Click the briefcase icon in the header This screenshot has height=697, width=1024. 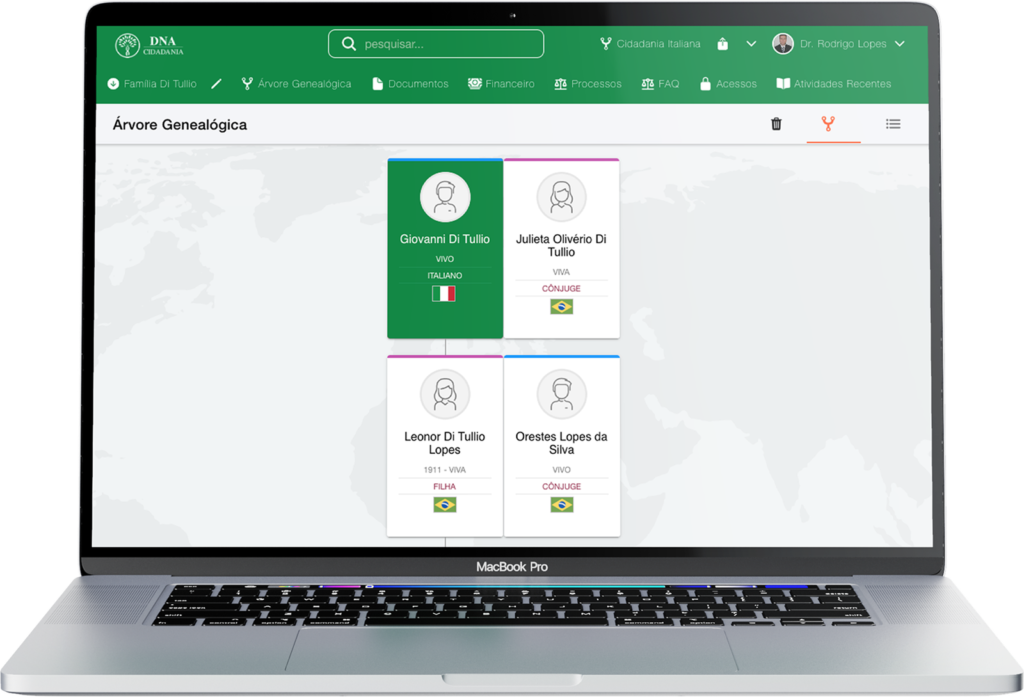(722, 44)
